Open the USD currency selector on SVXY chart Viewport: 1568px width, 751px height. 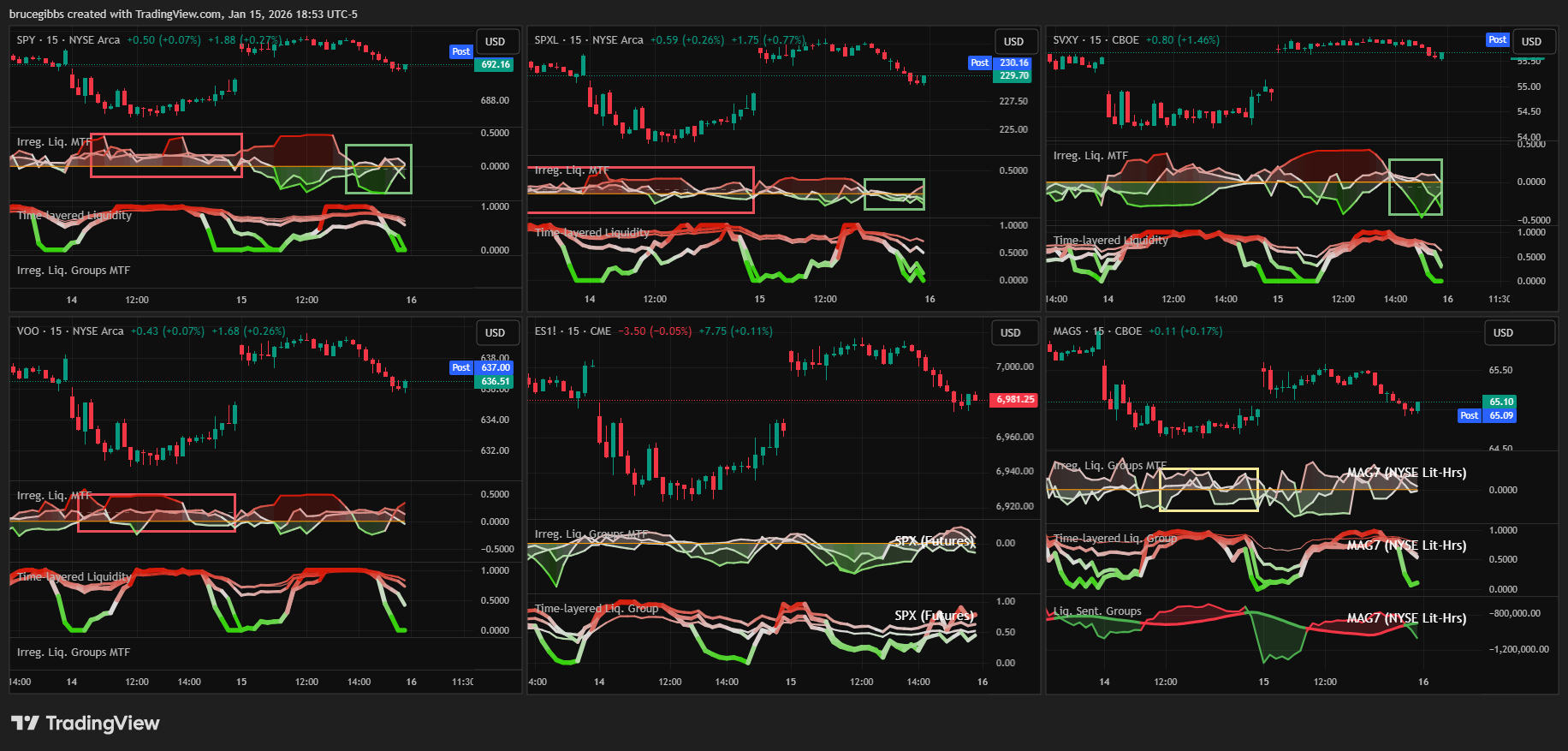click(x=1531, y=41)
